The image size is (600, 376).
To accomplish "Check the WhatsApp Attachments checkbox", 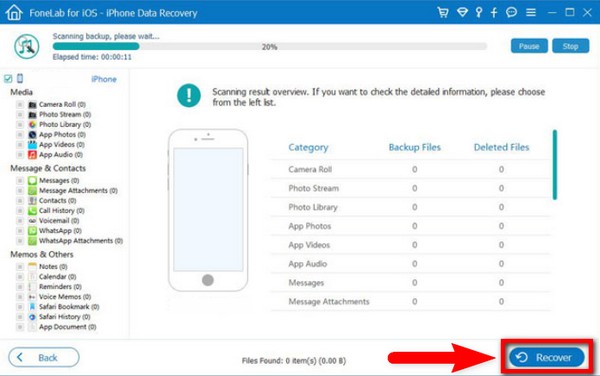I will [20, 241].
